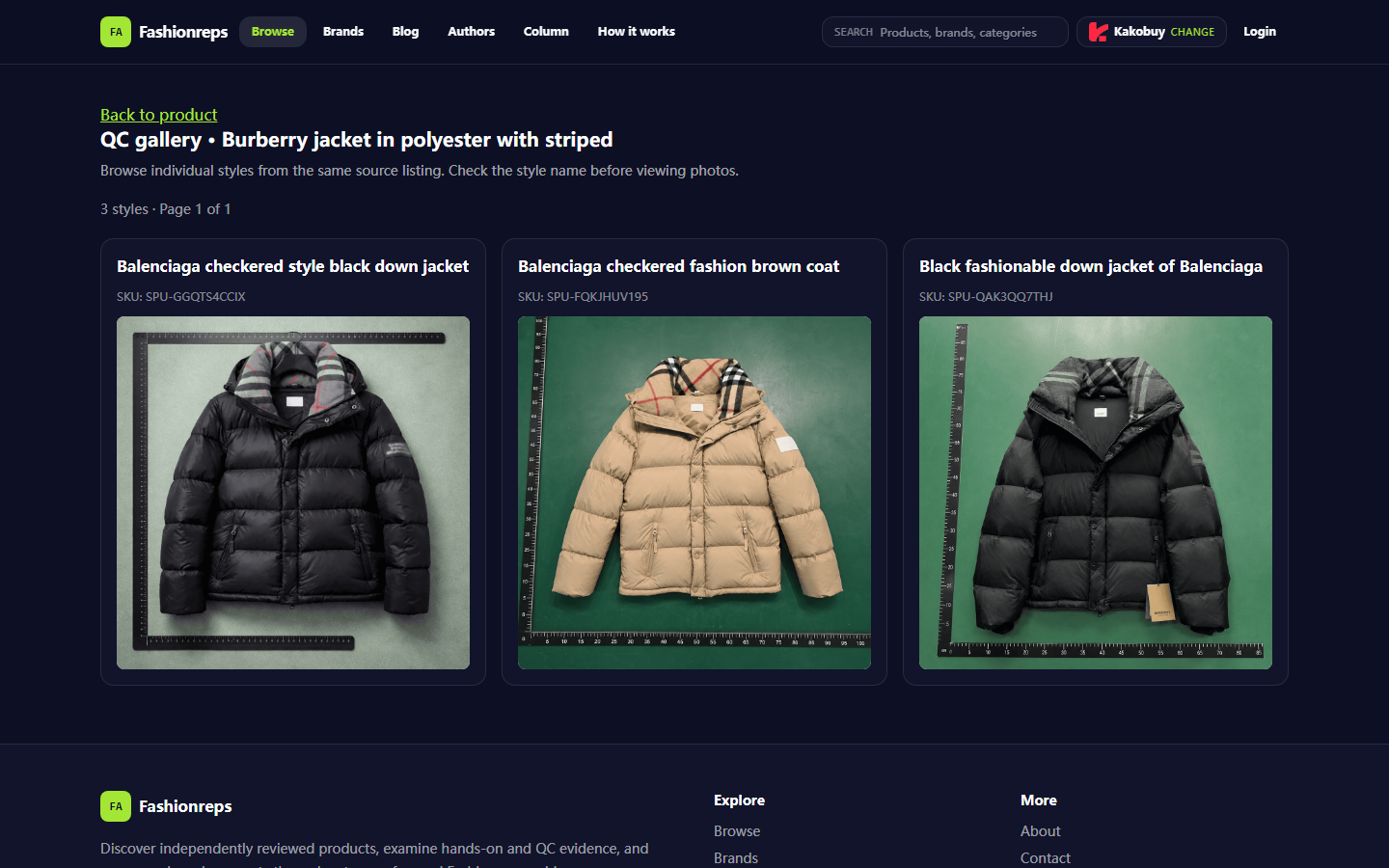Open the Contact footer link
Screen dimensions: 1389x868
pyautogui.click(x=1046, y=858)
